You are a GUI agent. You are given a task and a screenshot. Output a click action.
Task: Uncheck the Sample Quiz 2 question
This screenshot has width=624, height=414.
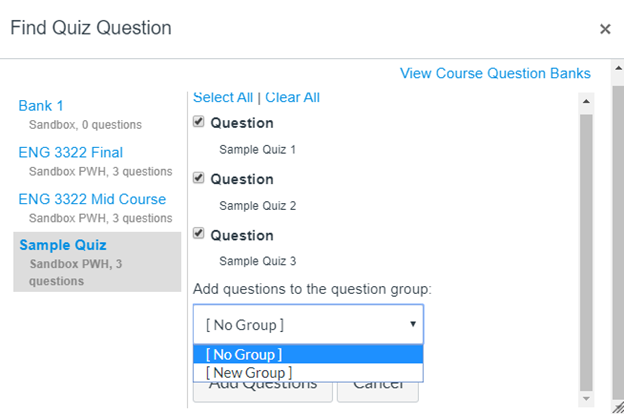tap(199, 178)
